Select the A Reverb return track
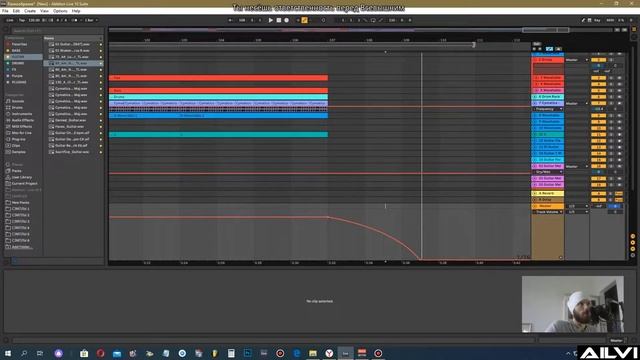Screen dimensions: 640x360 [x=548, y=193]
